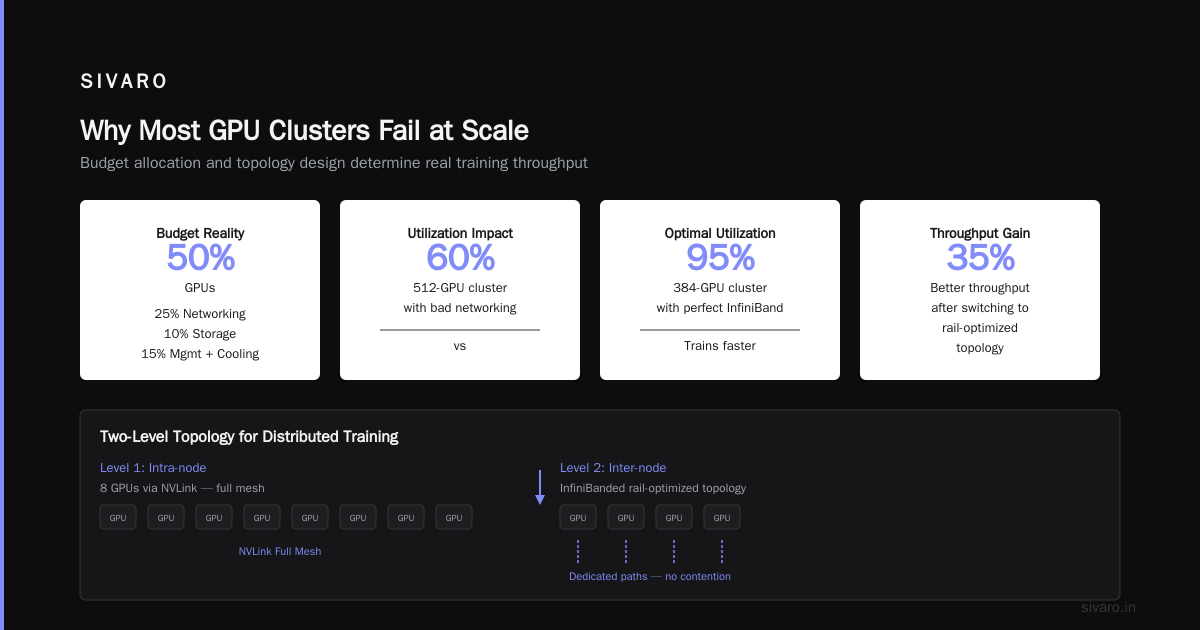1200x630 pixels.
Task: Click 'Dedicated paths — no contention' caption
Action: tap(650, 576)
